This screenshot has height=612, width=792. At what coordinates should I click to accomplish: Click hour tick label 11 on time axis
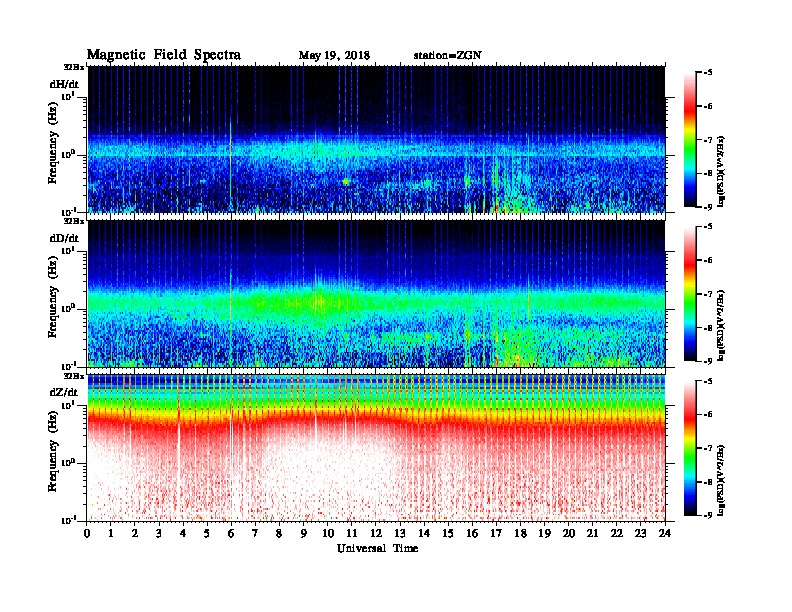point(352,534)
